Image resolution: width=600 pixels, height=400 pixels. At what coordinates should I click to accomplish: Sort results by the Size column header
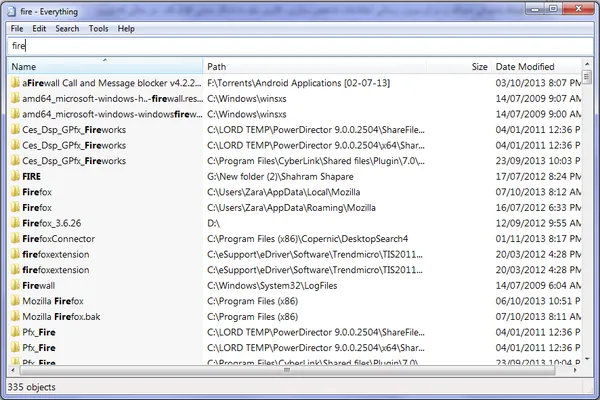[459, 66]
